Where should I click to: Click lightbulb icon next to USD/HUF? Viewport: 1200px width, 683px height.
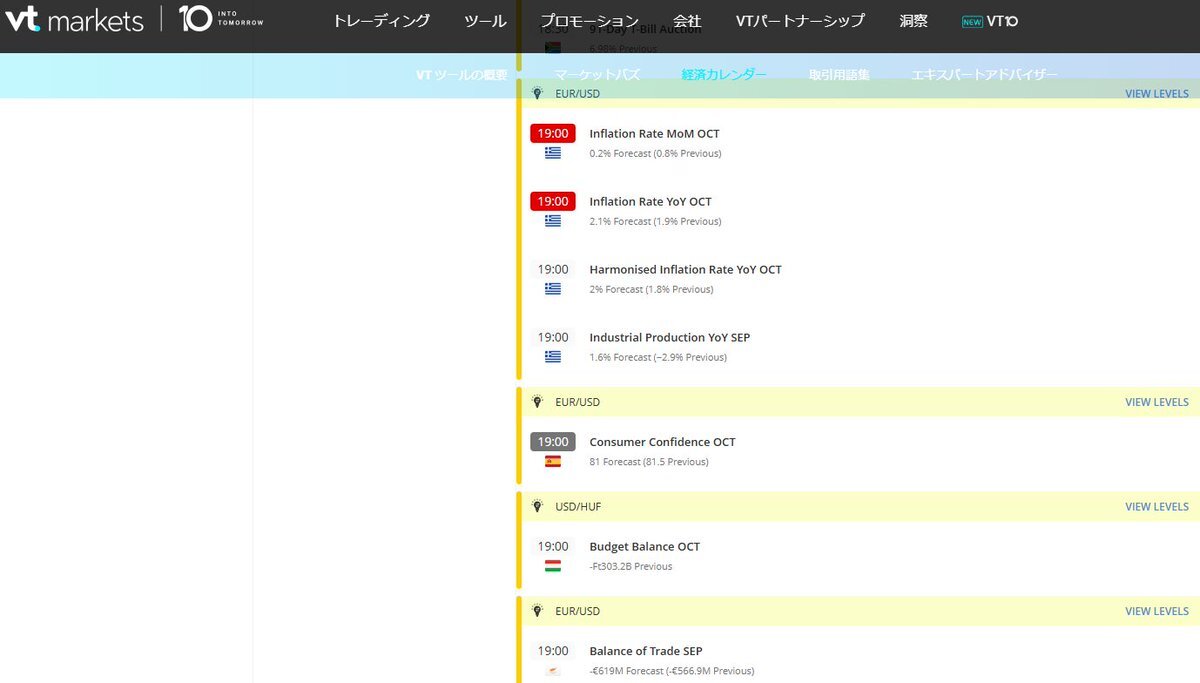coord(537,506)
